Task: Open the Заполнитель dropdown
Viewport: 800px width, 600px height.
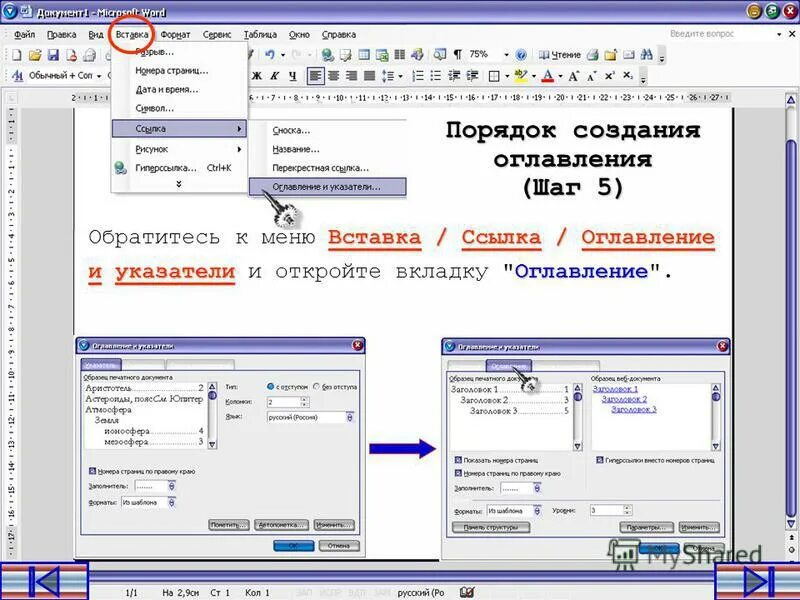Action: point(537,488)
